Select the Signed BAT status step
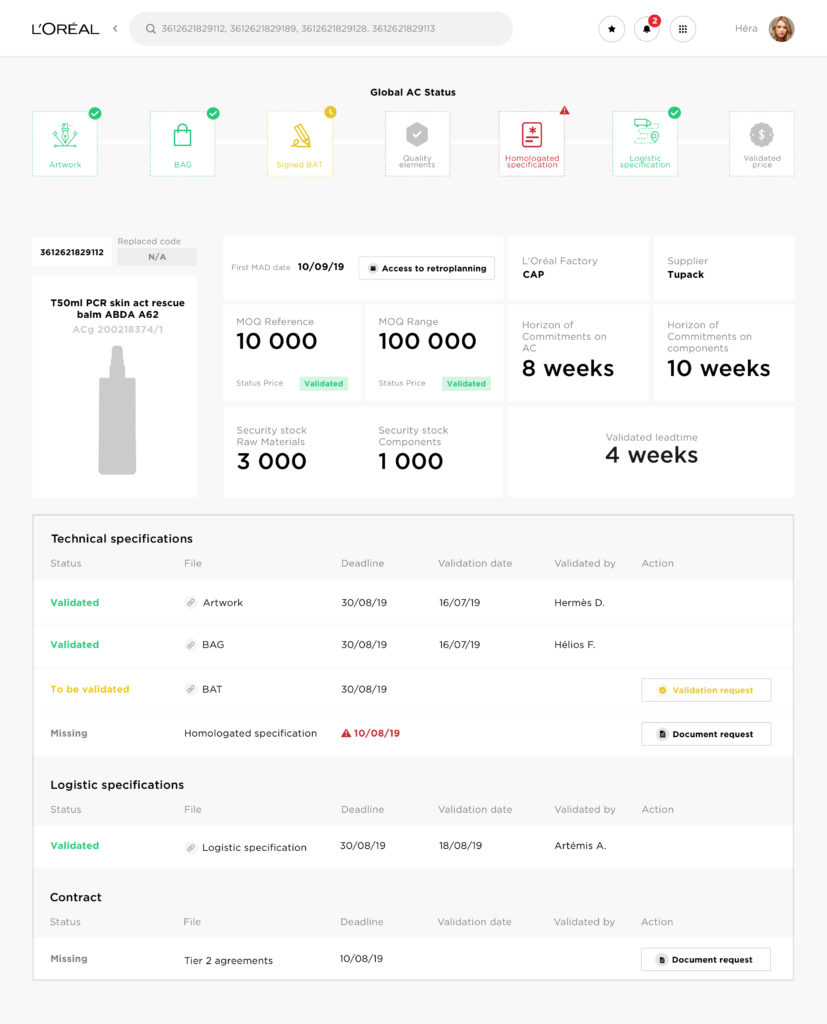Viewport: 827px width, 1024px height. (x=300, y=144)
